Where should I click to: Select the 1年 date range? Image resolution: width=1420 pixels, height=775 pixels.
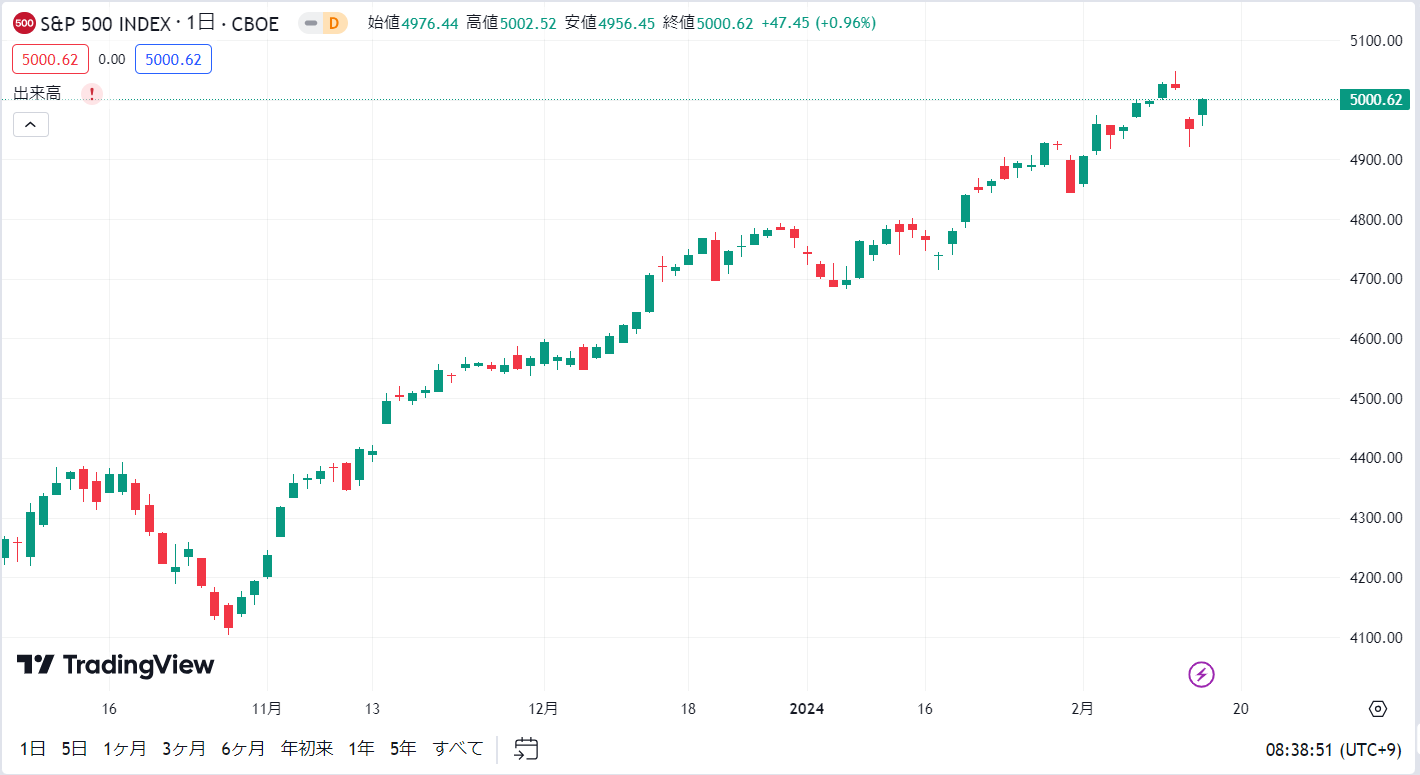pos(361,748)
